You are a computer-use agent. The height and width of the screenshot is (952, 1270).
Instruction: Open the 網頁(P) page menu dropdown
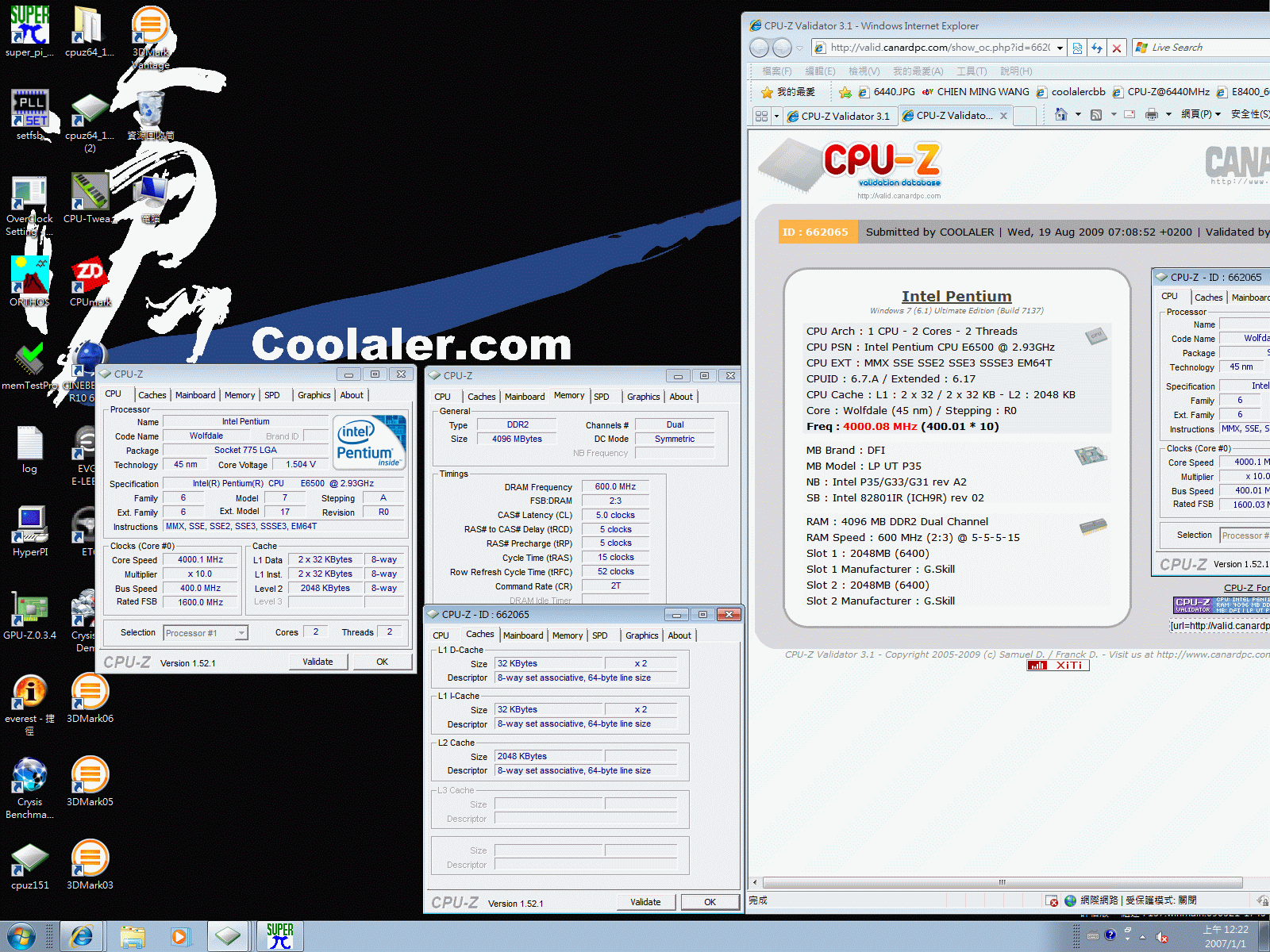point(1201,114)
